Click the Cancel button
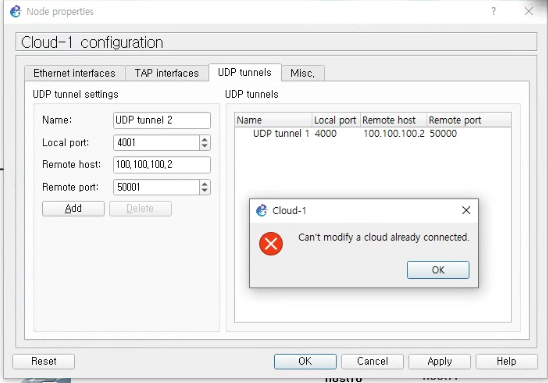 point(373,361)
